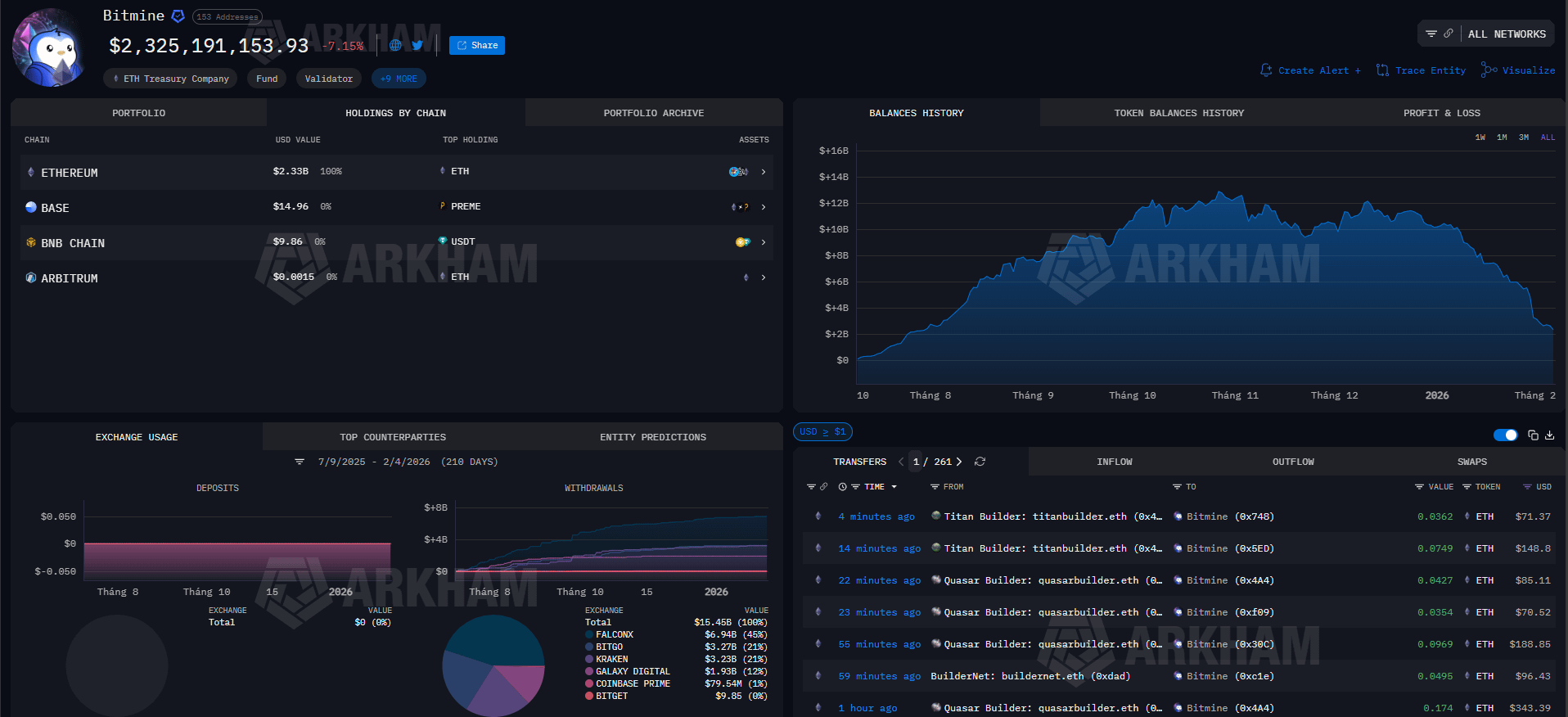Select the 3M chart time range

[1523, 138]
